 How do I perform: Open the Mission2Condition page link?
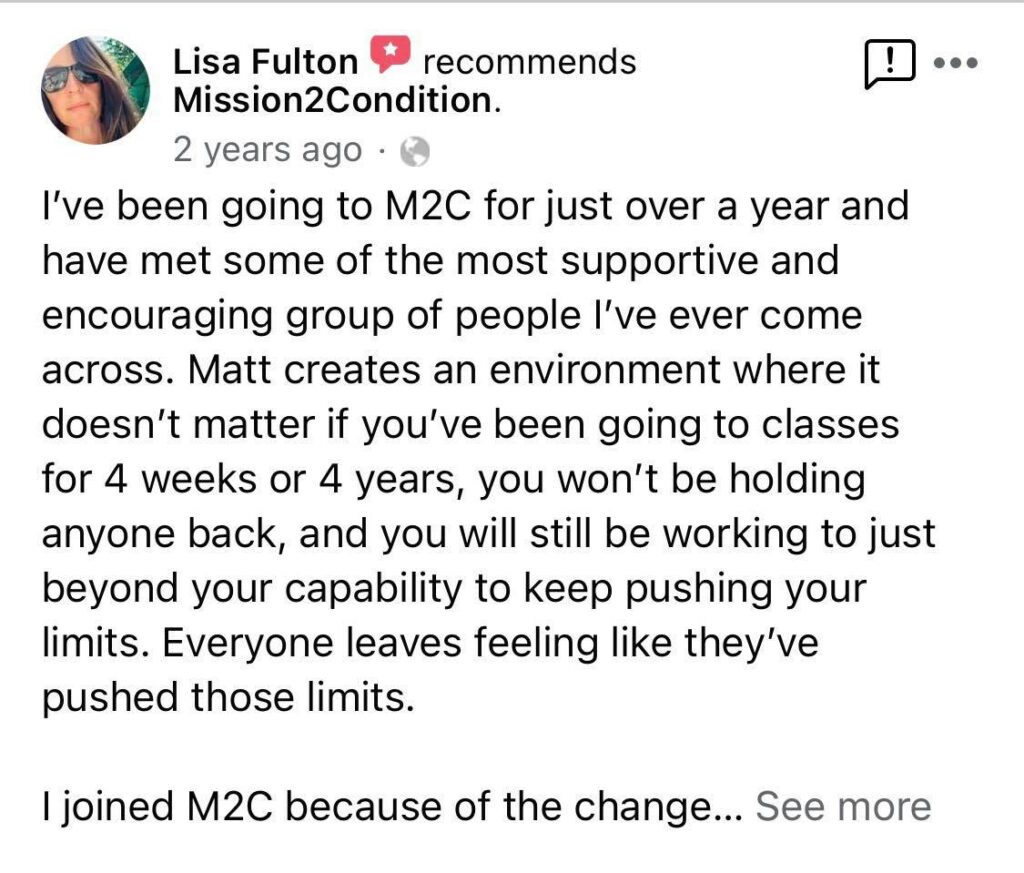(x=337, y=101)
